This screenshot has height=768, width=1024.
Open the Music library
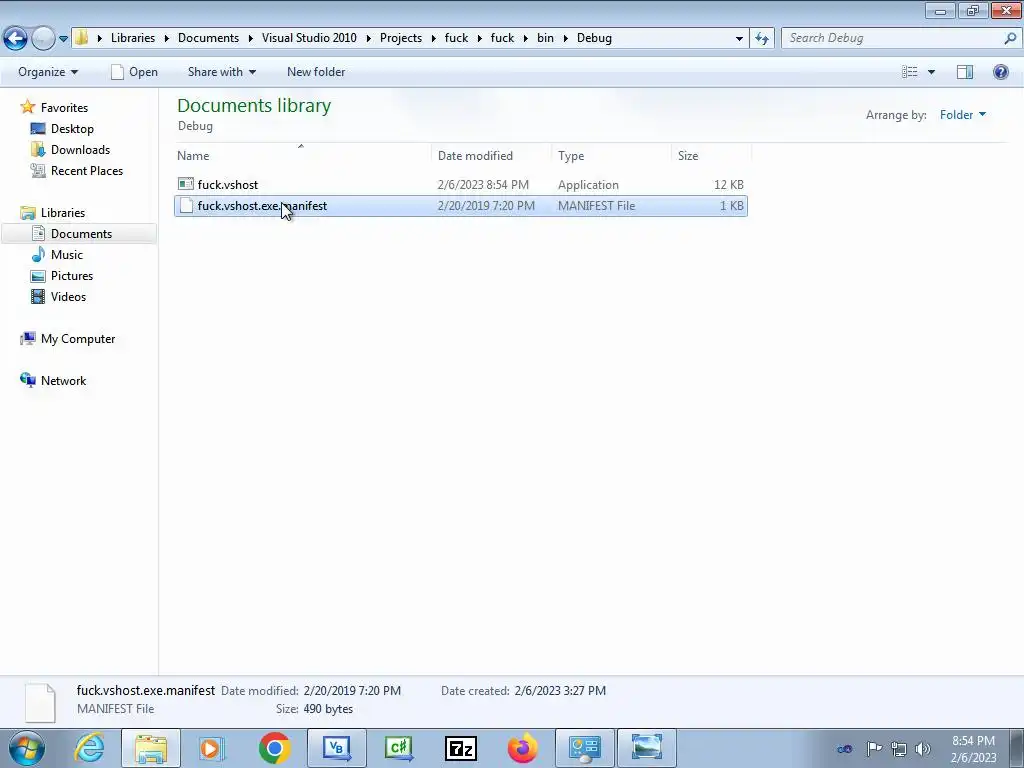[67, 255]
